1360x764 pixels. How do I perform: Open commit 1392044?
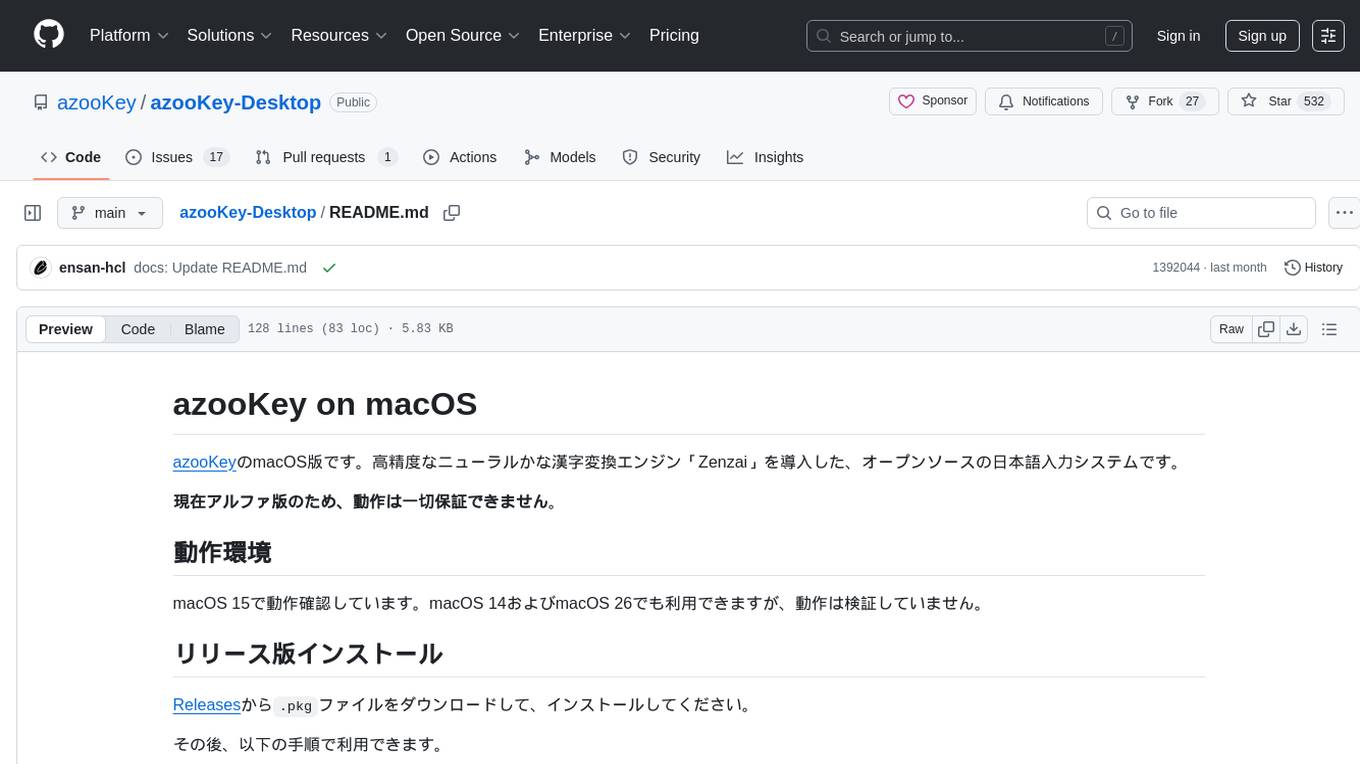coord(1176,268)
